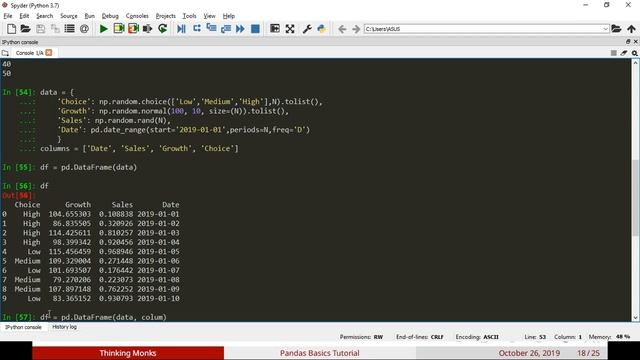Select the Console 1/A tab
Viewport: 640px width, 360px height.
[29, 53]
